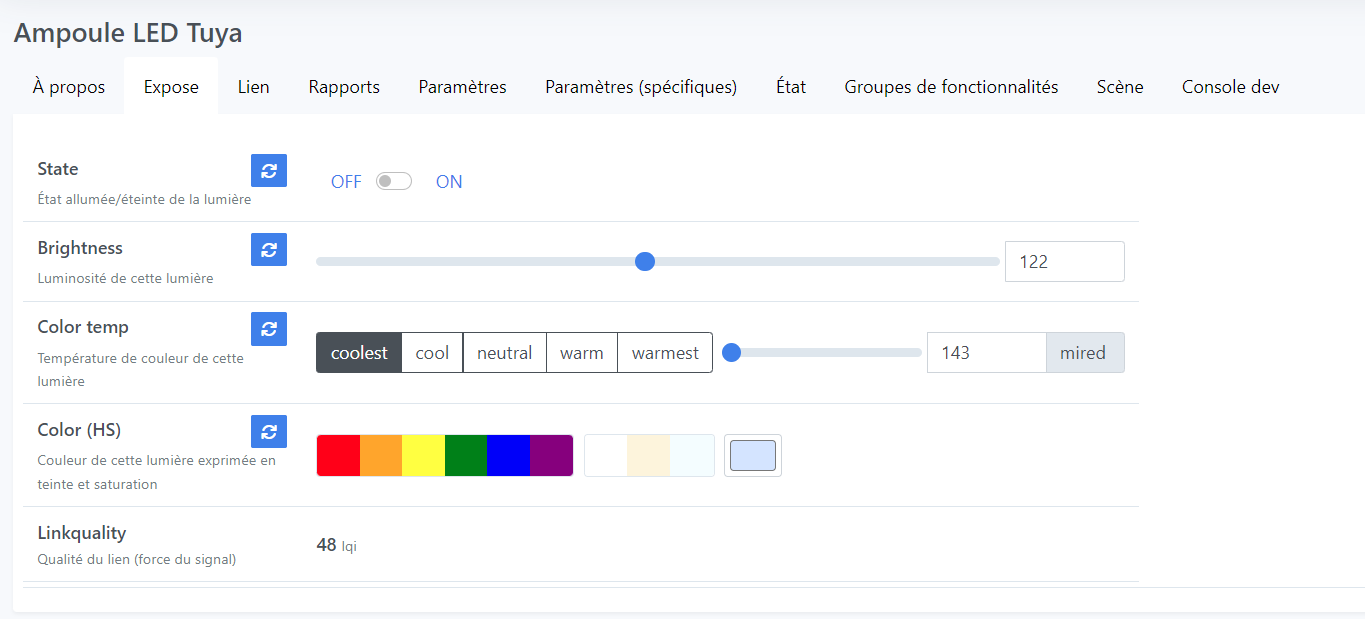Click the Color temp slider handle

coord(732,352)
